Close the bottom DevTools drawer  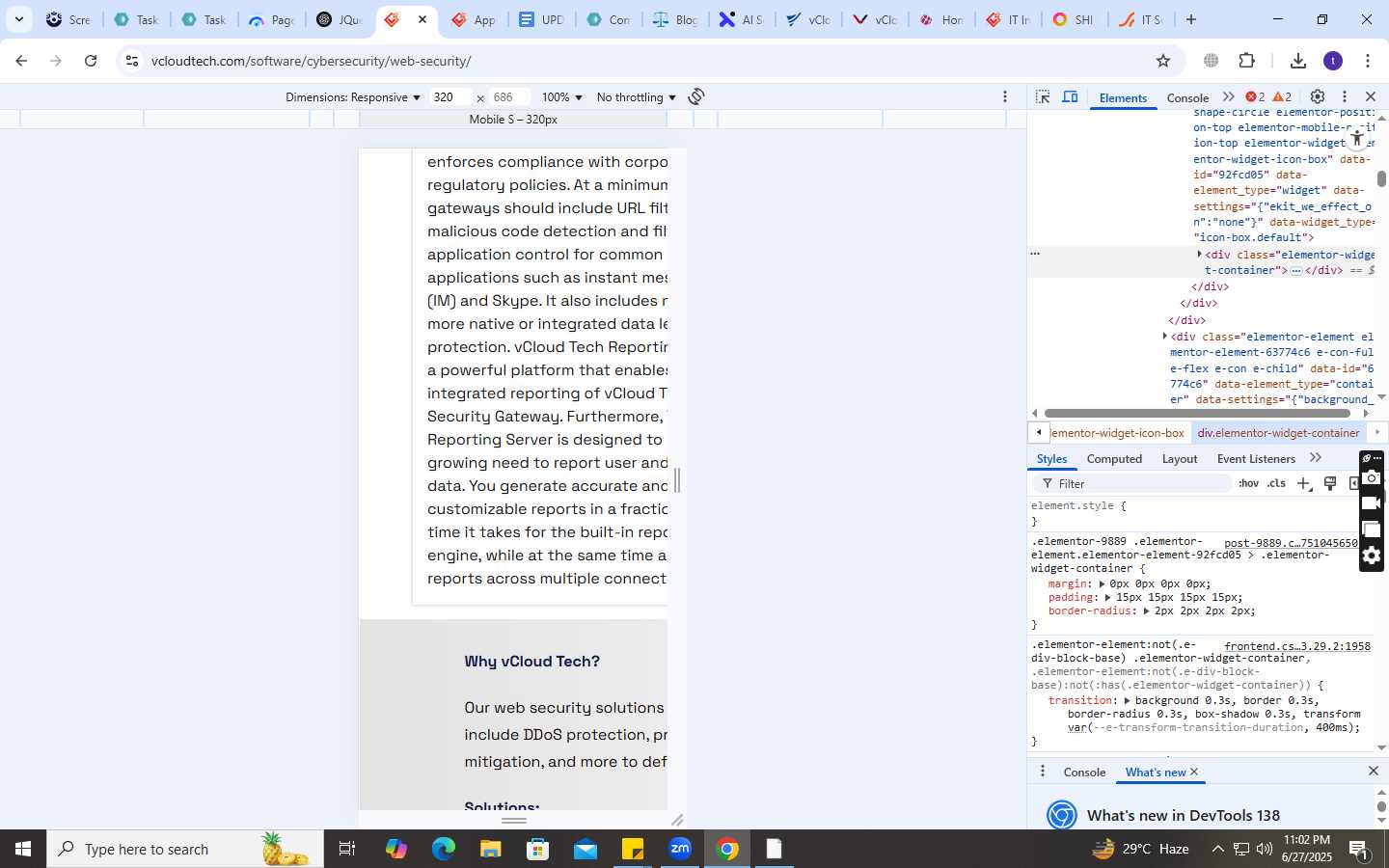[1374, 771]
